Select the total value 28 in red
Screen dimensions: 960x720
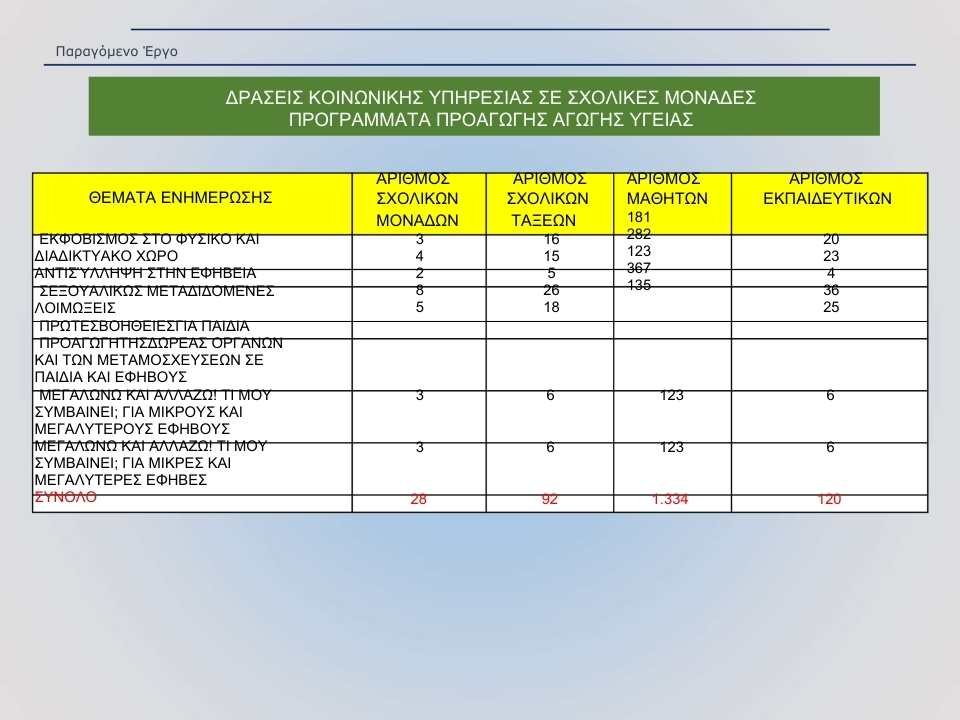419,500
